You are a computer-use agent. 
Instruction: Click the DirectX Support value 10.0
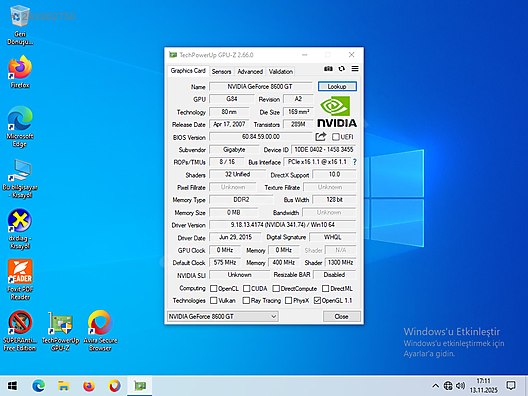[334, 174]
